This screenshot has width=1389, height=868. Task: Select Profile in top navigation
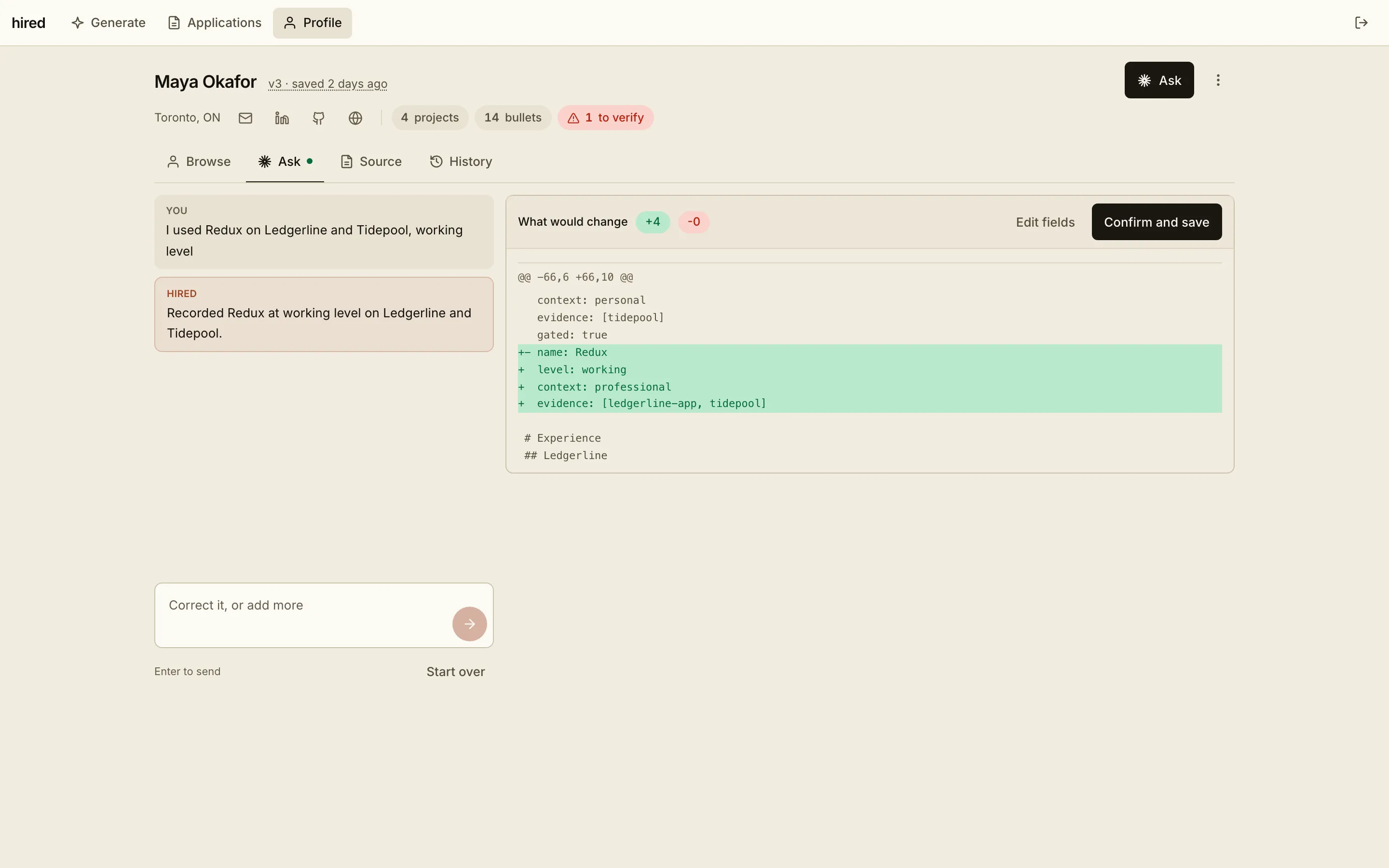click(x=312, y=23)
